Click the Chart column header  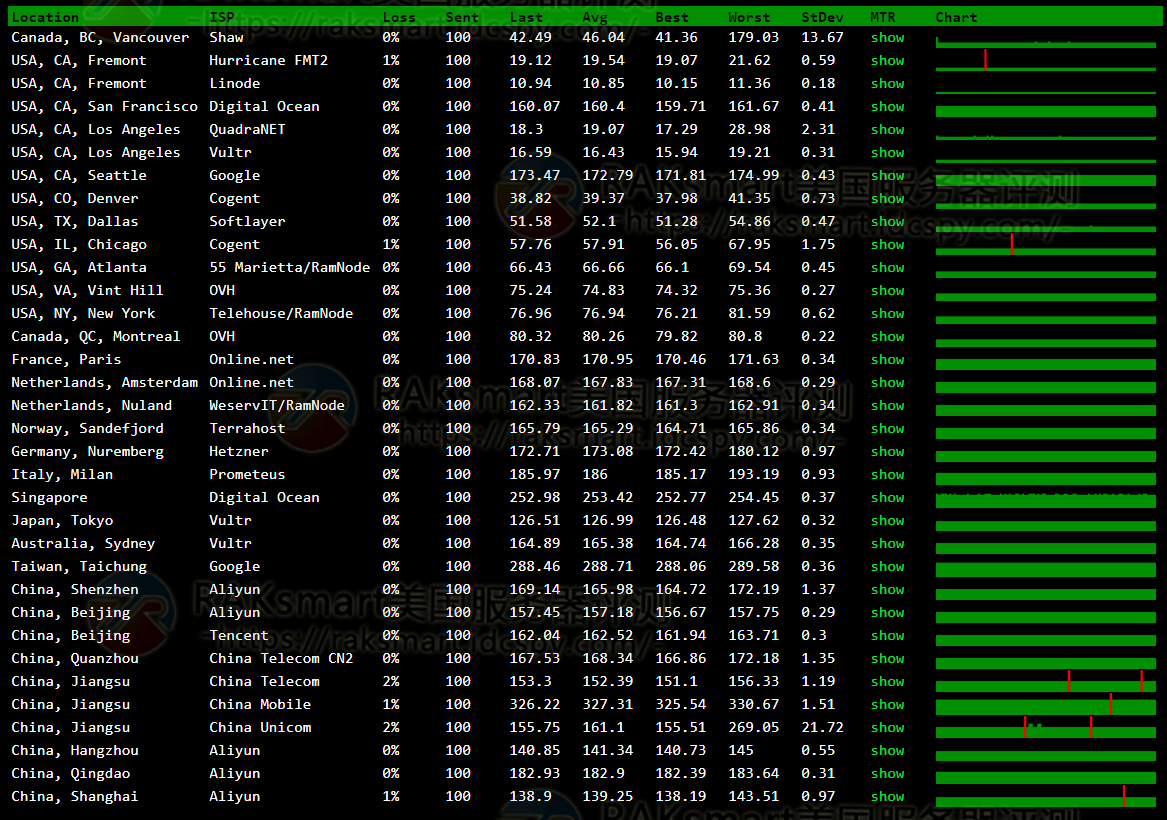click(x=956, y=16)
